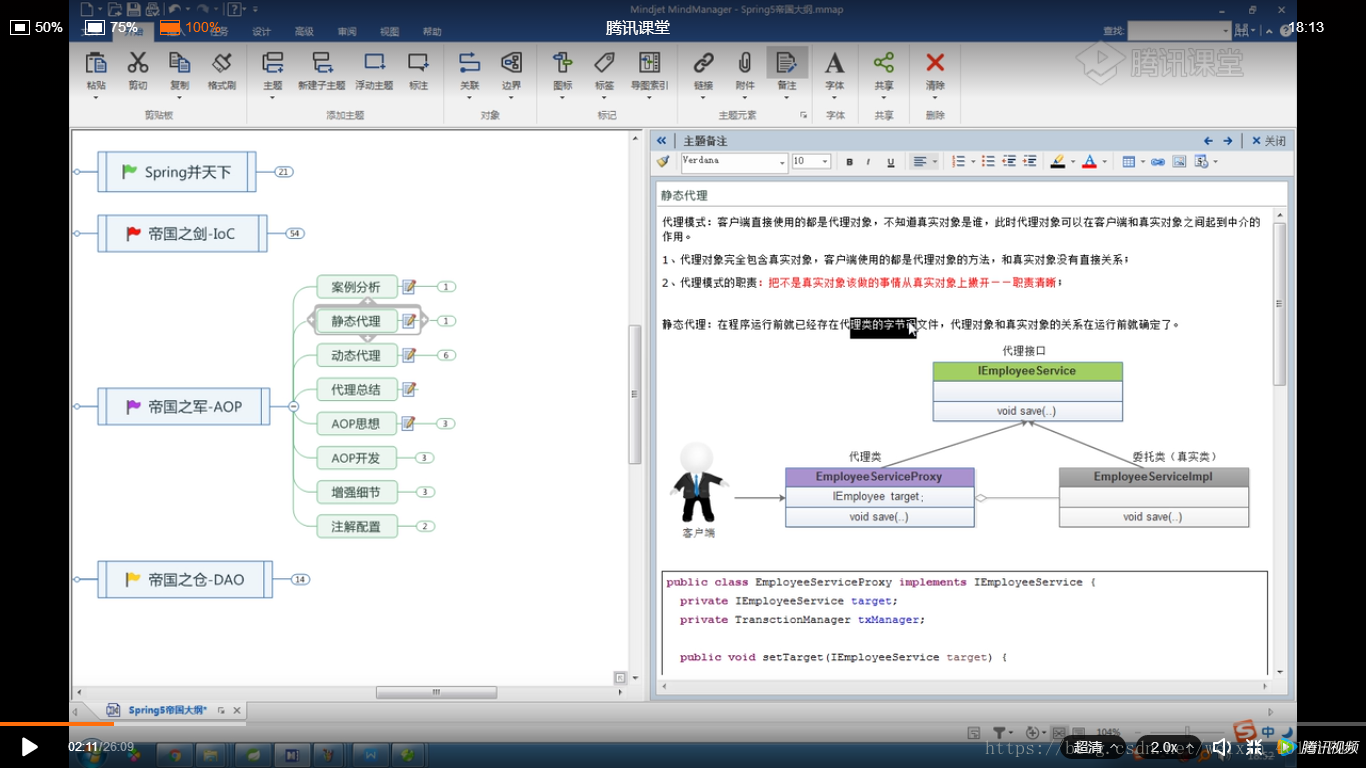Open the font color dropdown arrow
This screenshot has width=1366, height=768.
click(x=1105, y=162)
